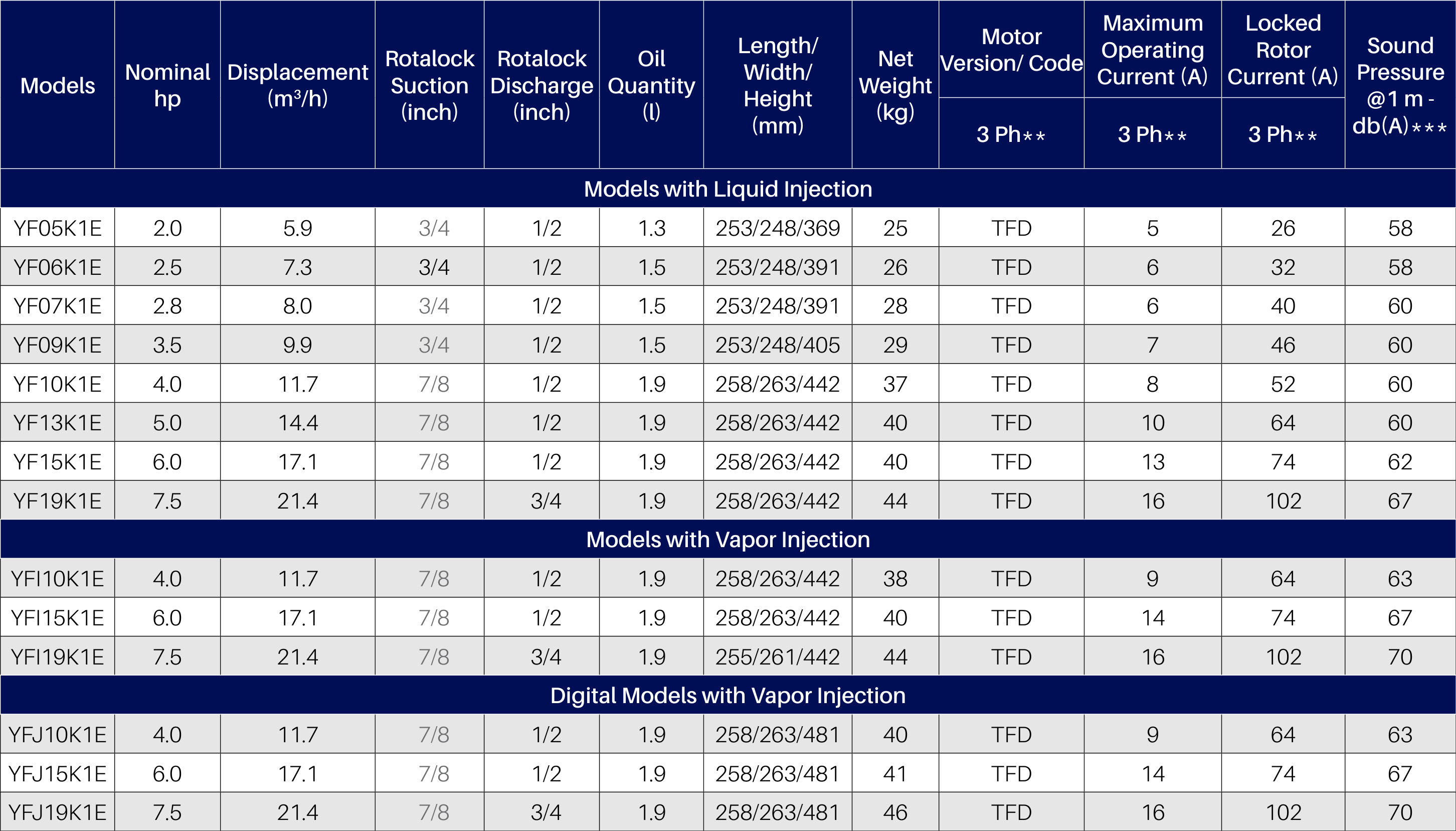Click displacement value 9.9

(x=297, y=345)
